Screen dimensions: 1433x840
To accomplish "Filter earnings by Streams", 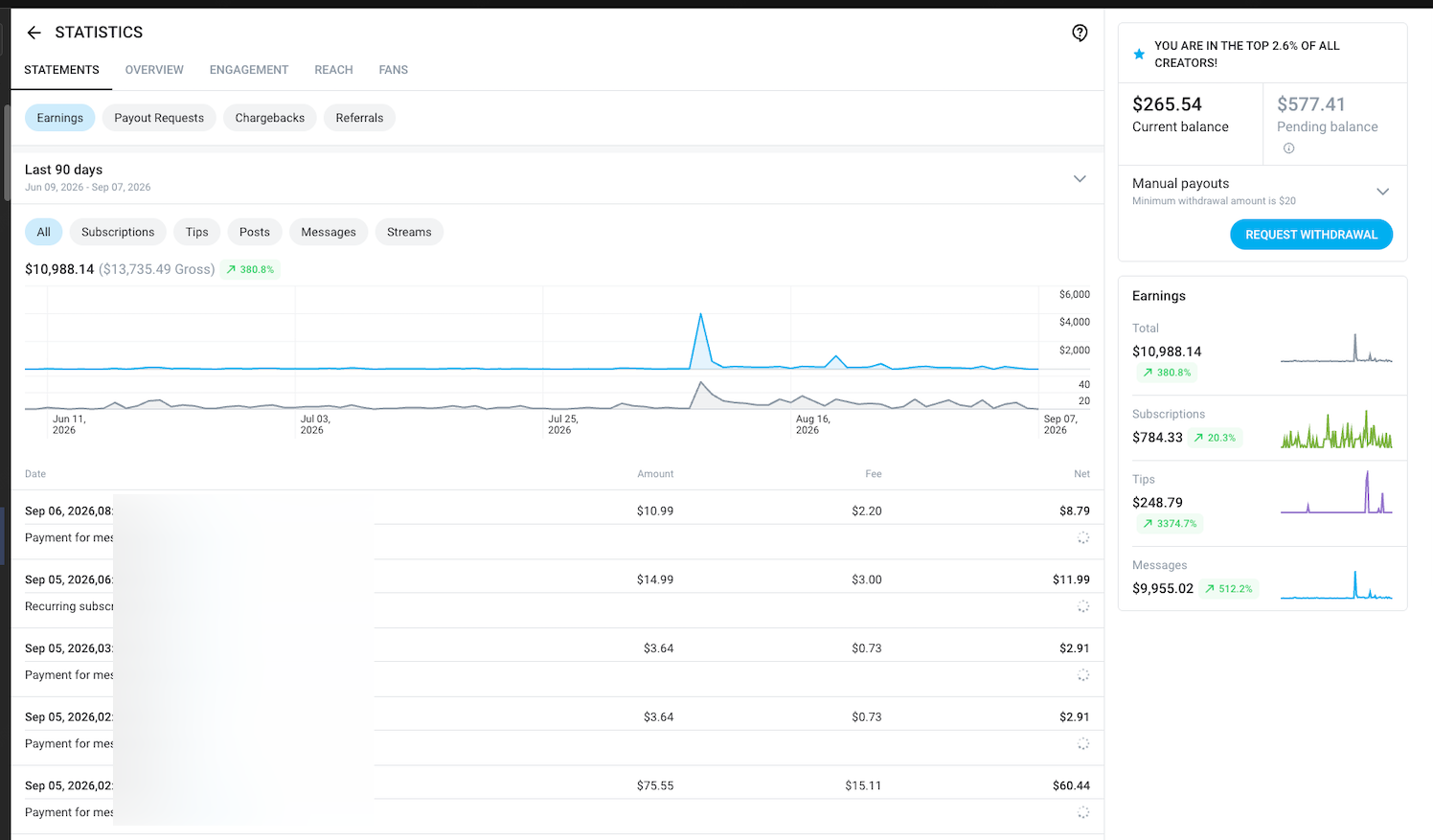I will coord(409,232).
